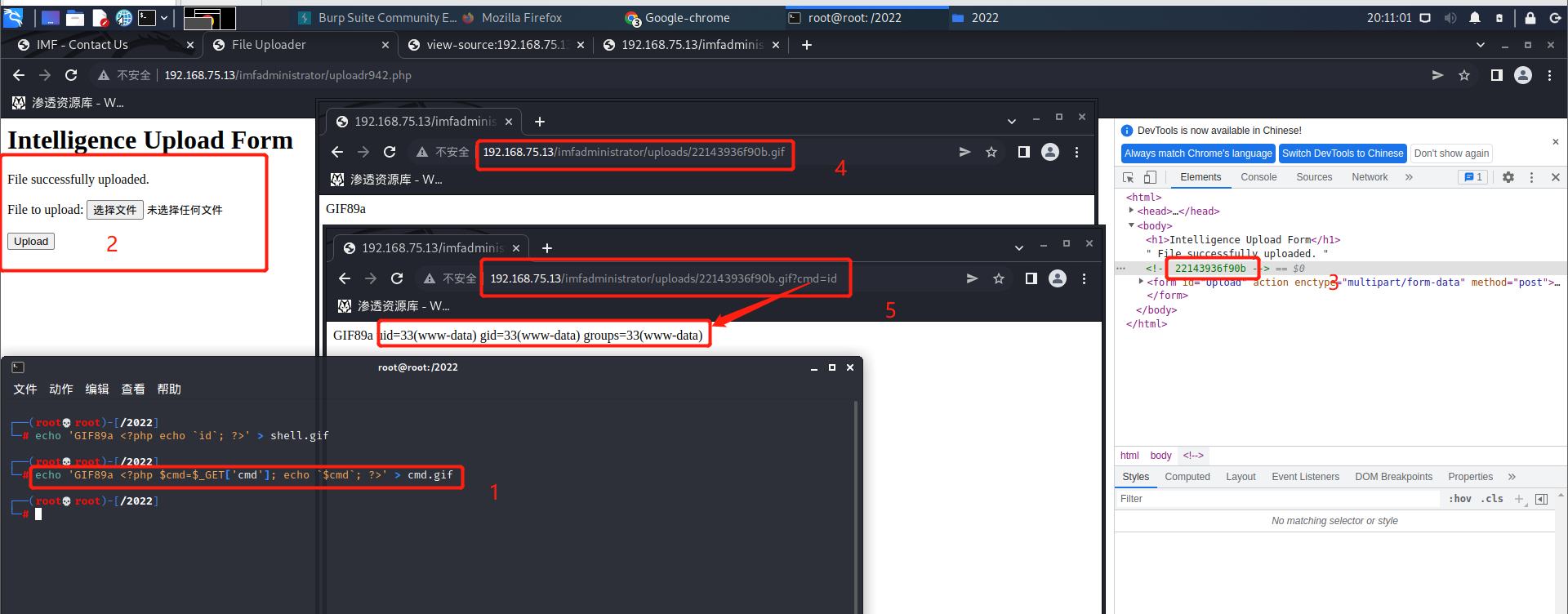Open the web browser globe launcher in panel
This screenshot has height=614, width=1568.
click(124, 18)
